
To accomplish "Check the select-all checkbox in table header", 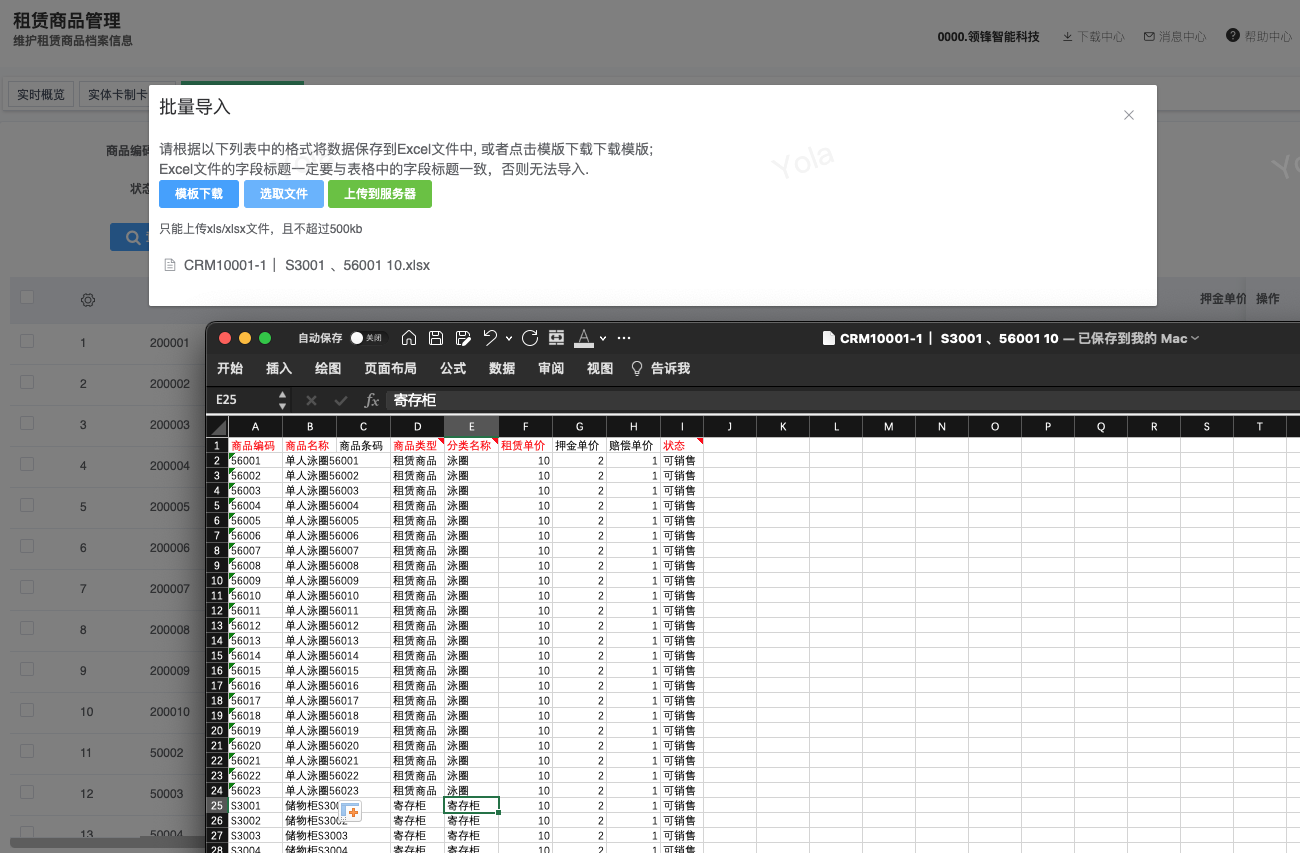I will [27, 297].
